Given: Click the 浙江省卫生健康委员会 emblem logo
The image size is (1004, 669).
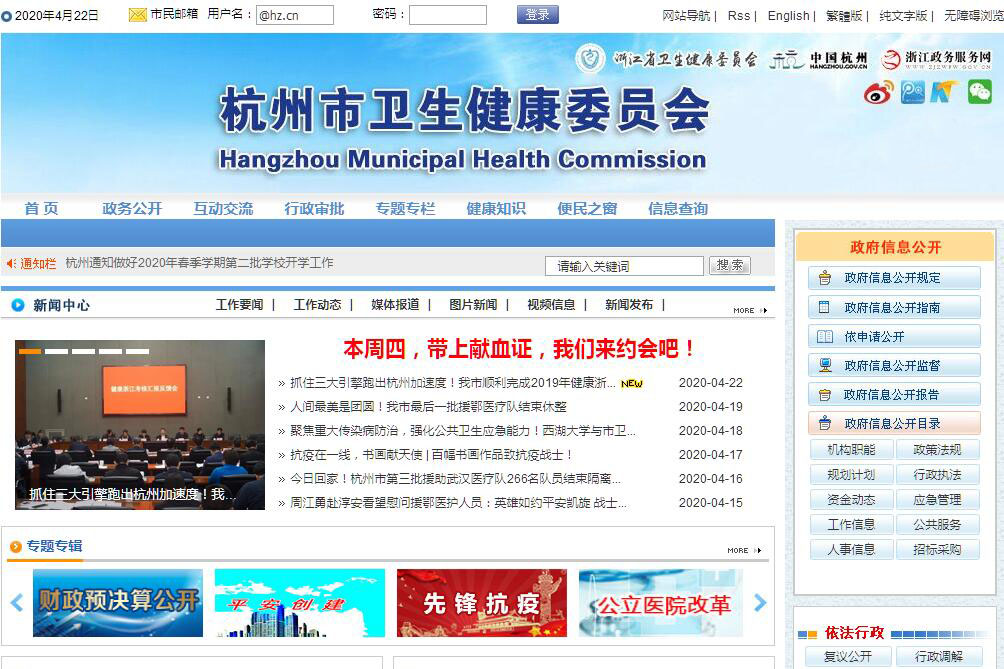Looking at the screenshot, I should coord(591,59).
